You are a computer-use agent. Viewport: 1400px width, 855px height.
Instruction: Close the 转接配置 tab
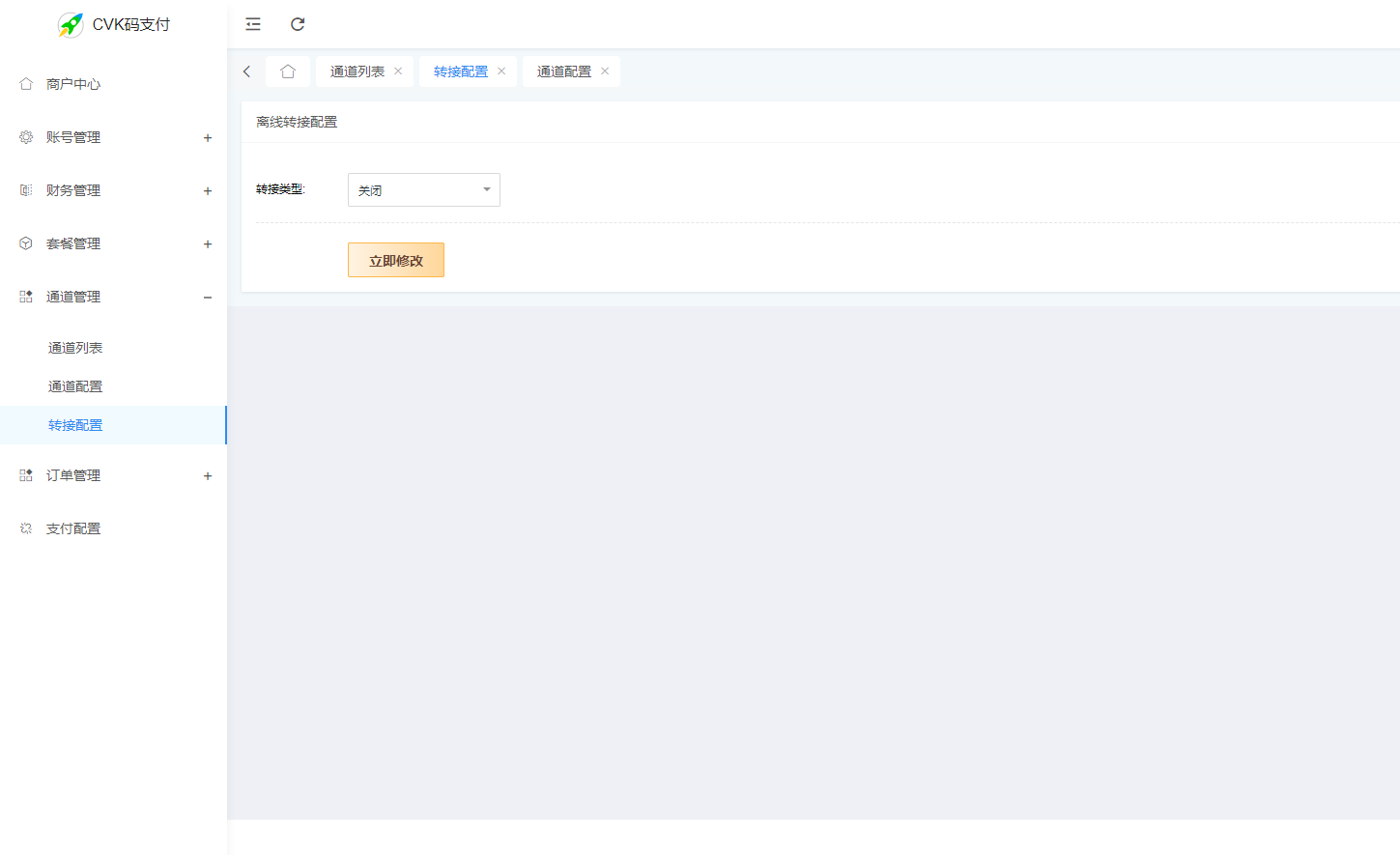500,71
